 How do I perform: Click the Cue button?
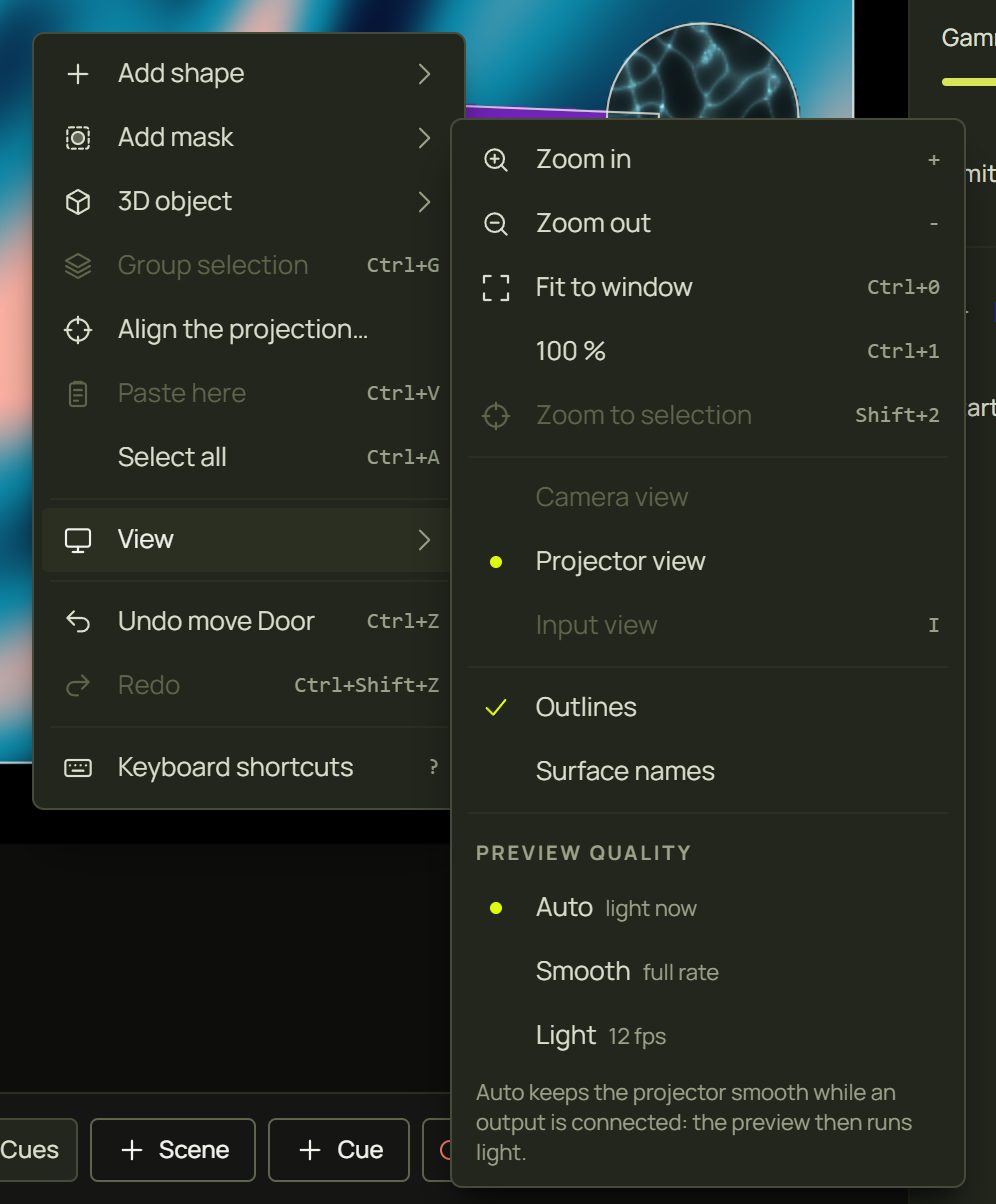[x=339, y=1150]
